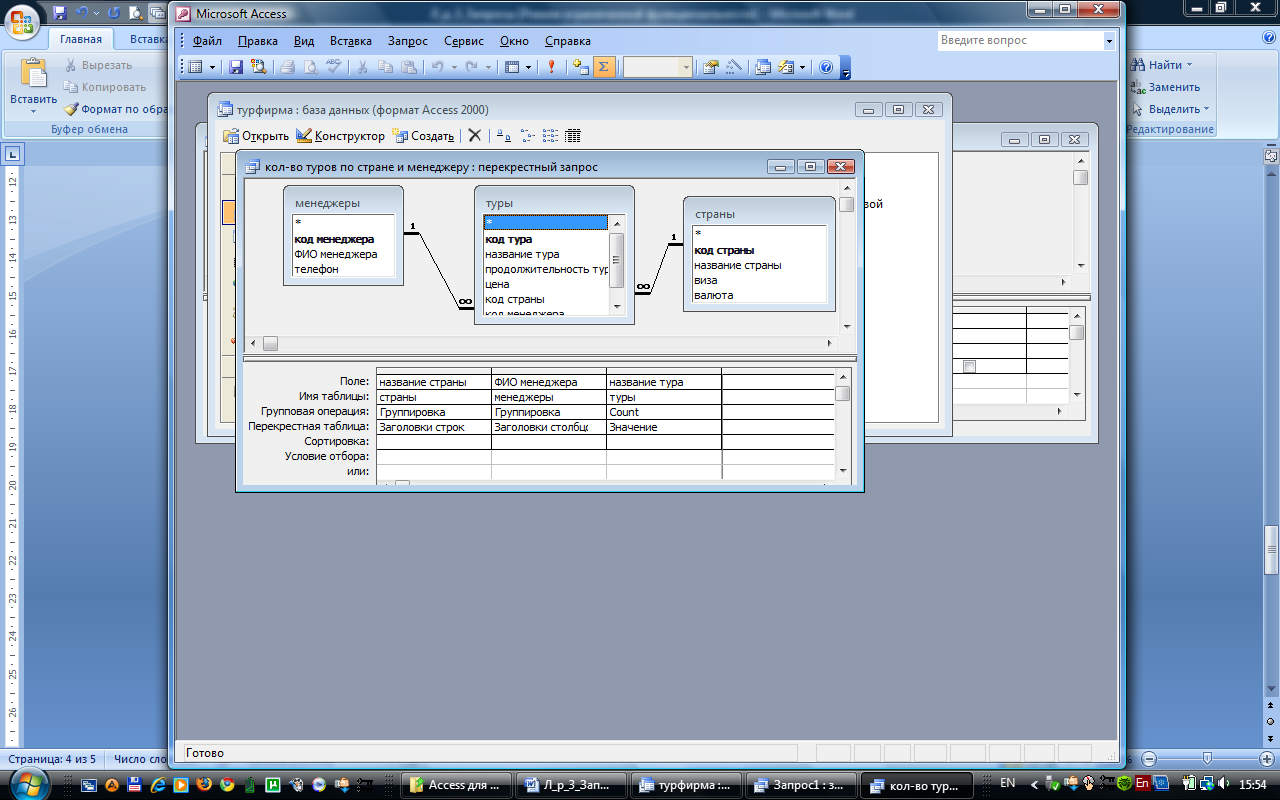Open the Вид menu
The width and height of the screenshot is (1280, 800).
tap(304, 41)
